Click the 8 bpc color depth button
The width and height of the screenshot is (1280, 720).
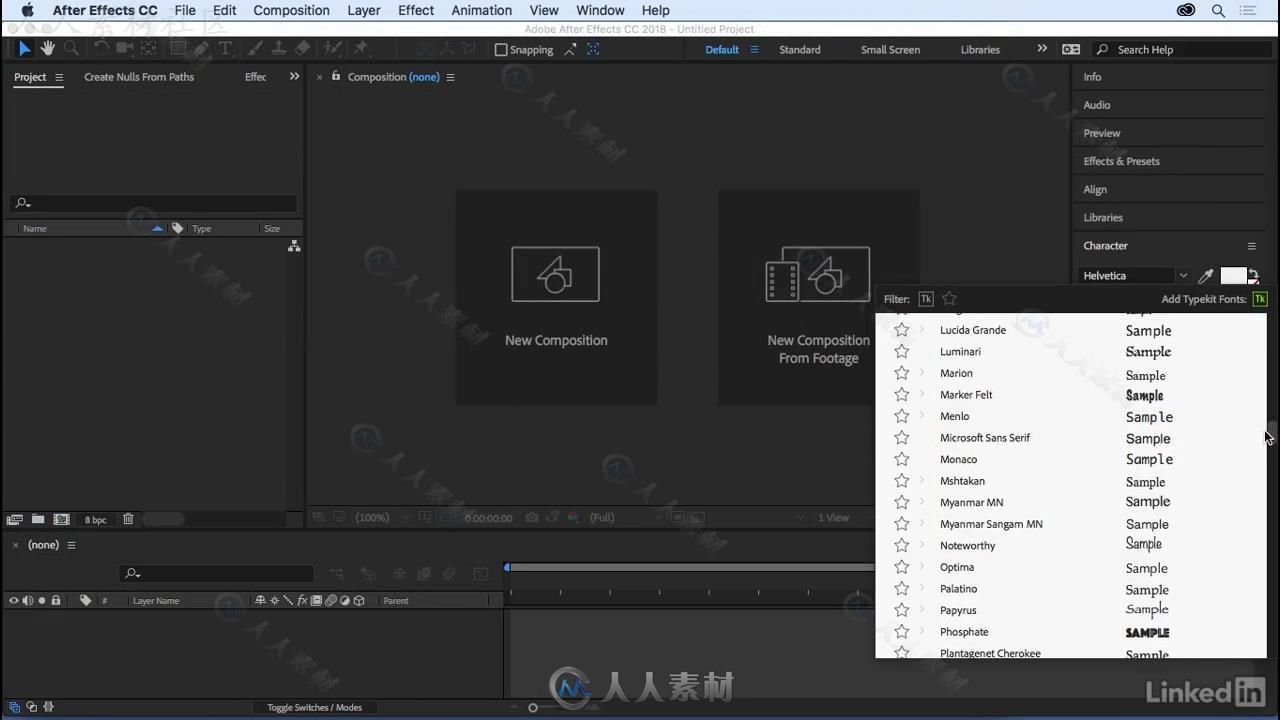click(95, 520)
